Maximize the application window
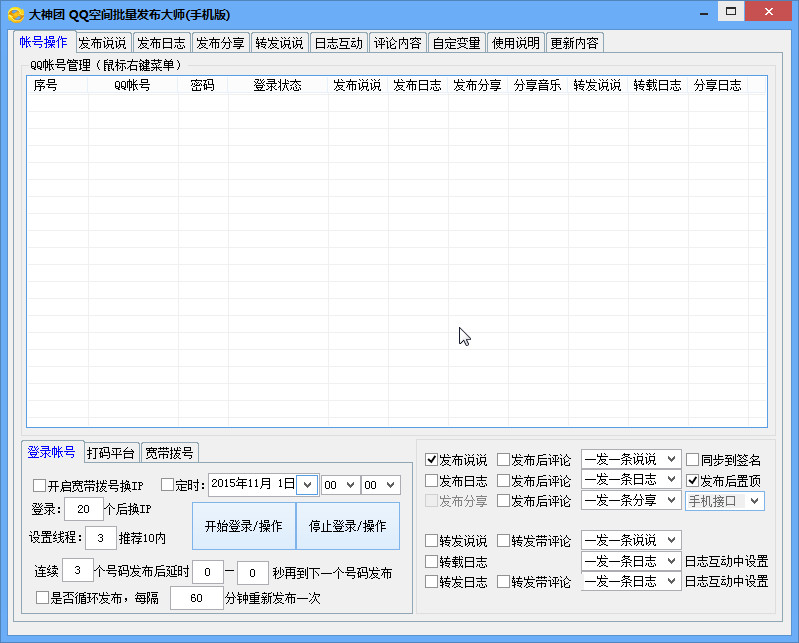799x643 pixels. pyautogui.click(x=731, y=11)
